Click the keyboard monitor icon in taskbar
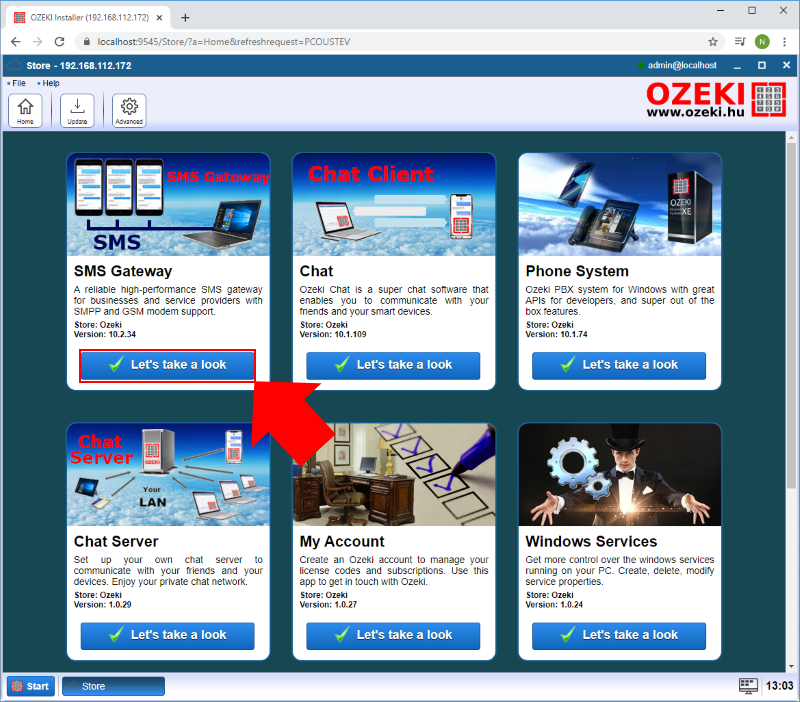800x702 pixels. [748, 686]
